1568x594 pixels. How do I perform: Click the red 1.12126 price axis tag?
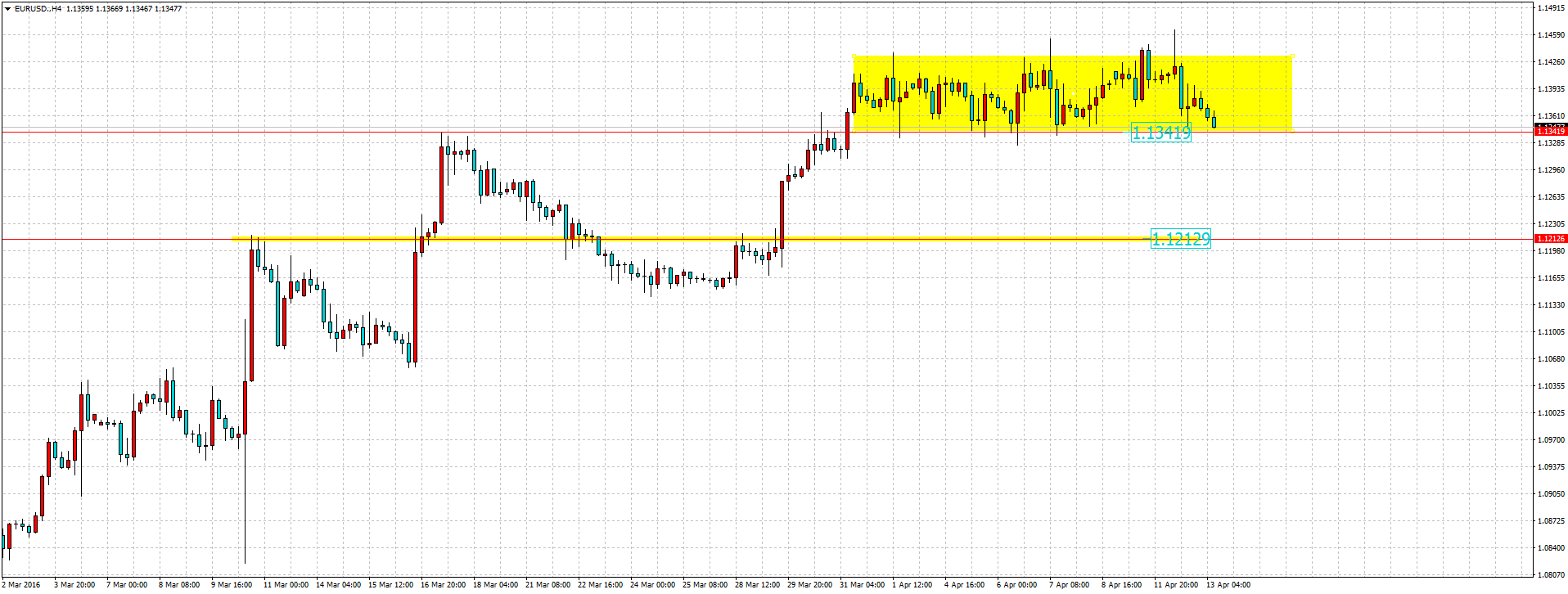coord(1550,239)
